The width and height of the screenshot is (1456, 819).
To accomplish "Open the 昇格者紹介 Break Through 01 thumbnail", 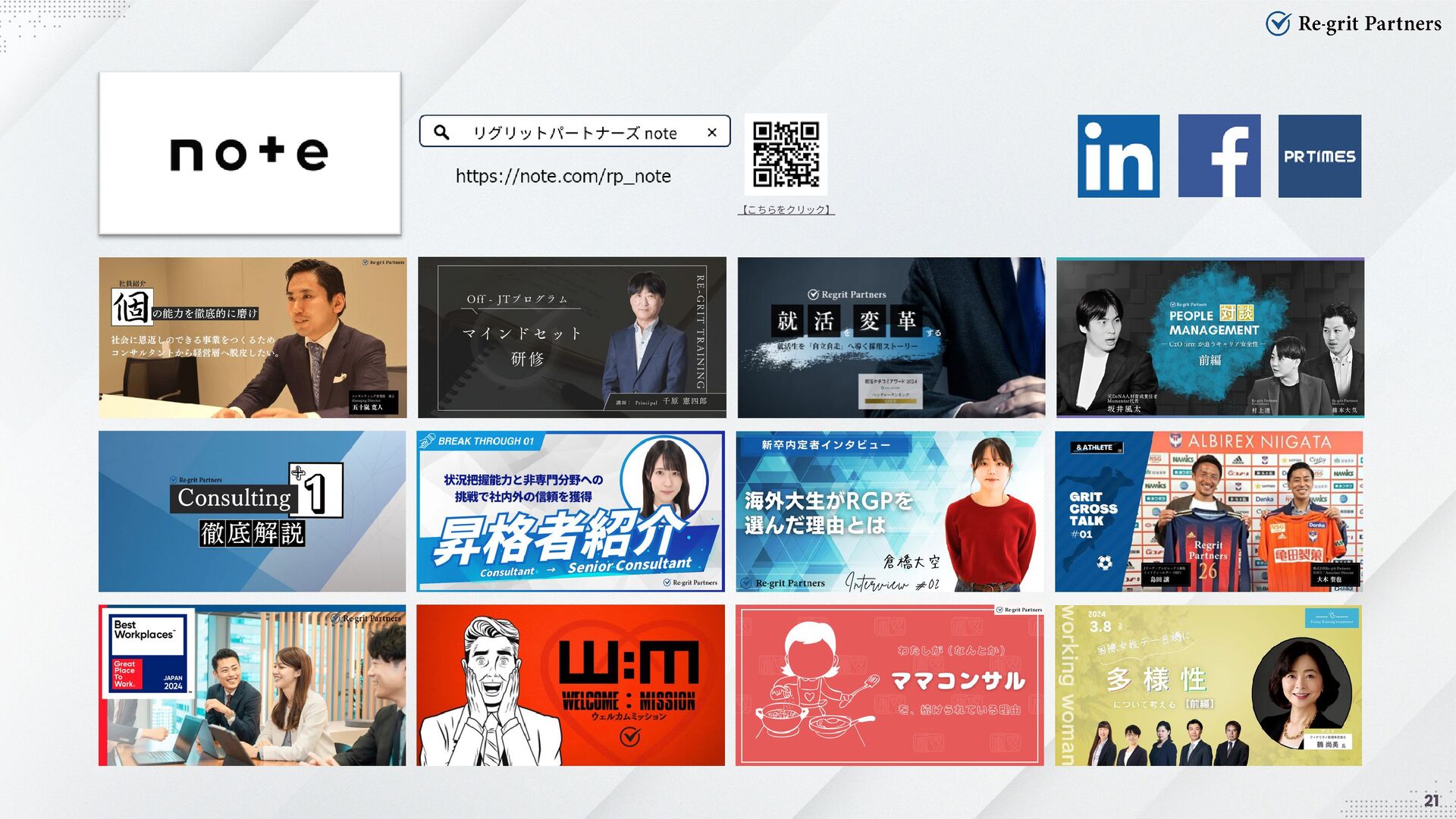I will click(x=571, y=512).
